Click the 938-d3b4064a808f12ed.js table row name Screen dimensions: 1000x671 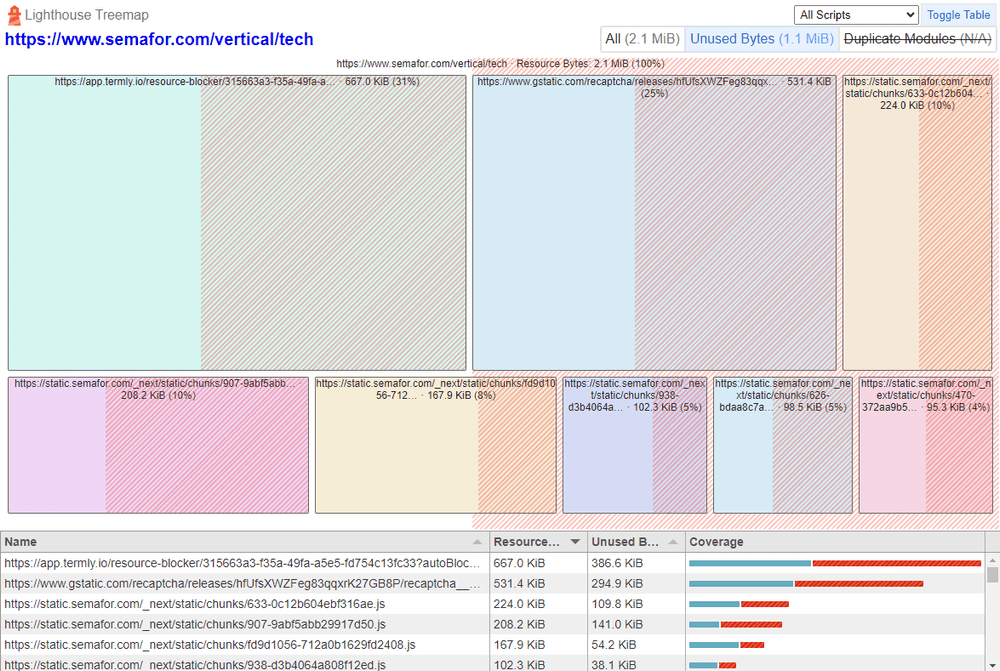(195, 665)
